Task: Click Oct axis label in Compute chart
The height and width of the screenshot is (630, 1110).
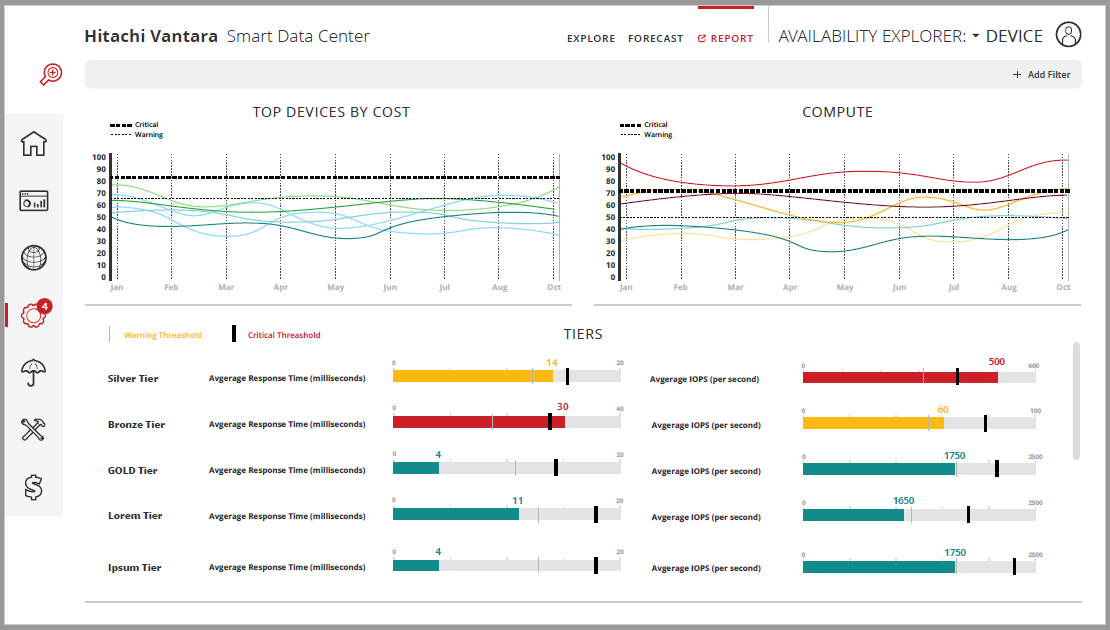Action: 1063,287
